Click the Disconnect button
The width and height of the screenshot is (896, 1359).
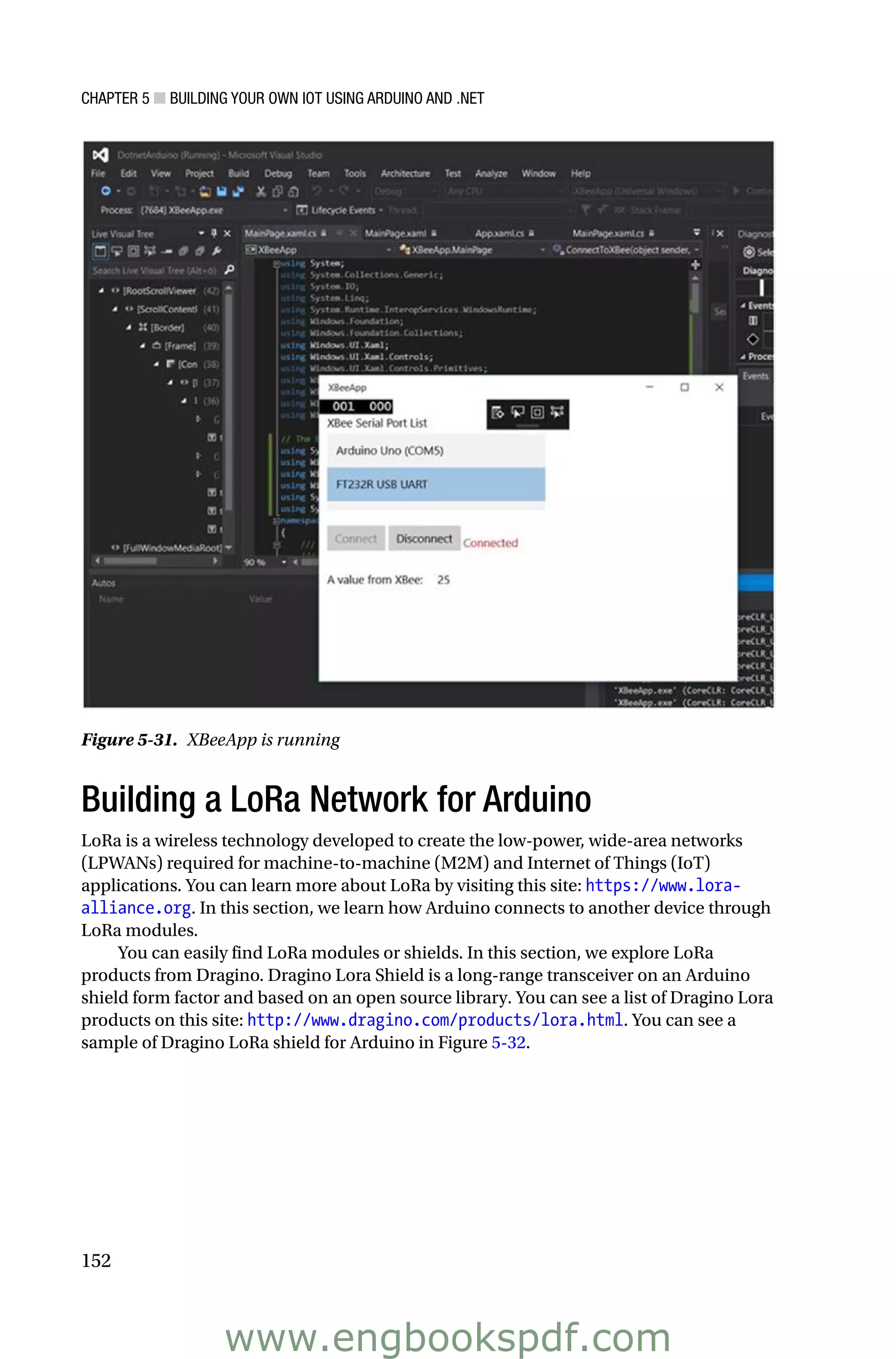click(424, 538)
